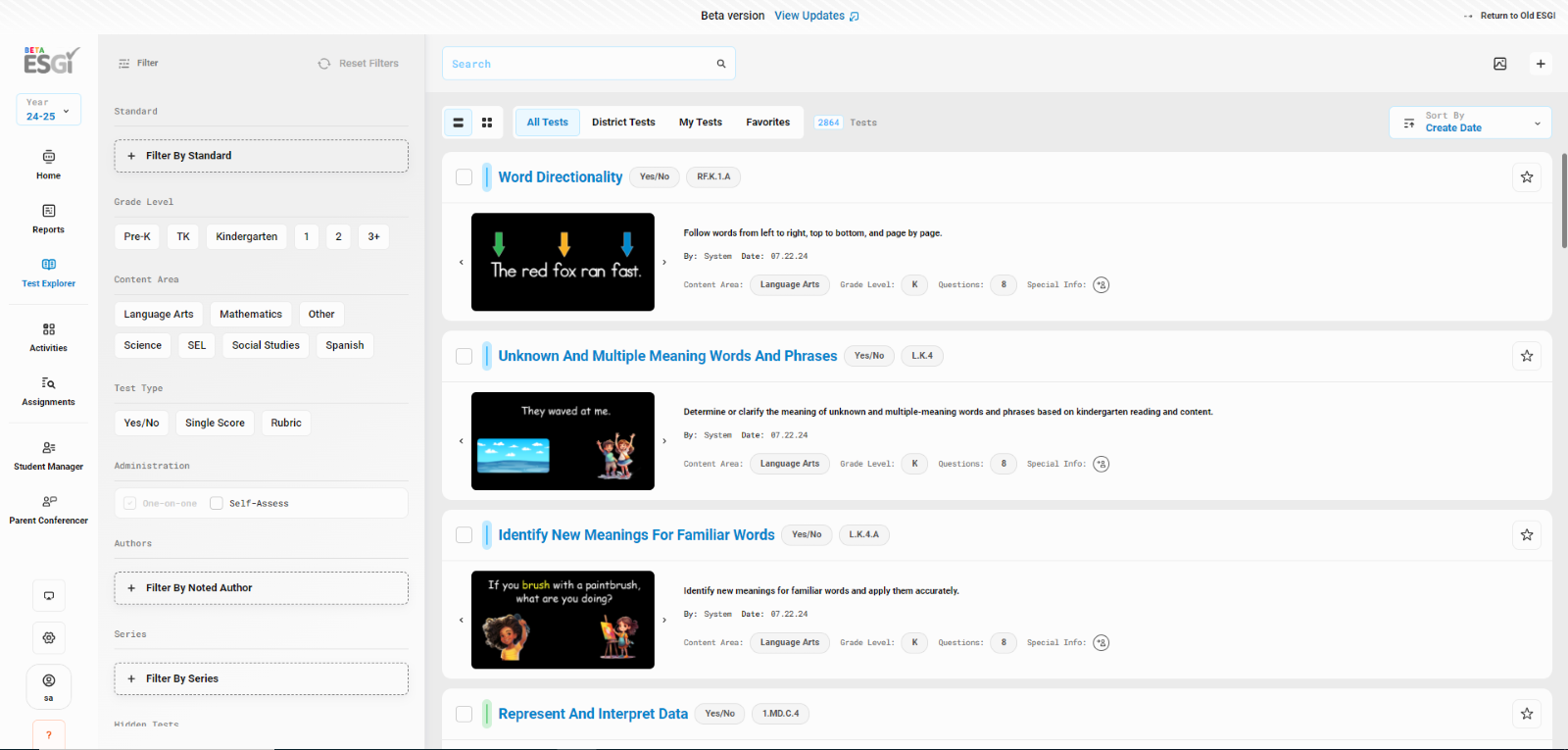This screenshot has height=750, width=1568.
Task: Open the Activities sidebar icon
Action: (48, 337)
